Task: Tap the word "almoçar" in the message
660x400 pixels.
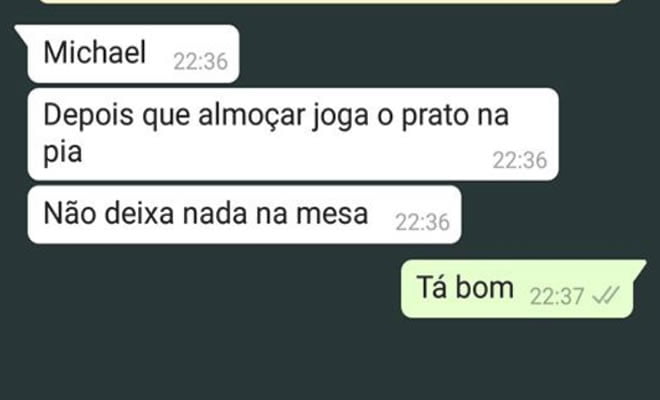Action: point(252,115)
